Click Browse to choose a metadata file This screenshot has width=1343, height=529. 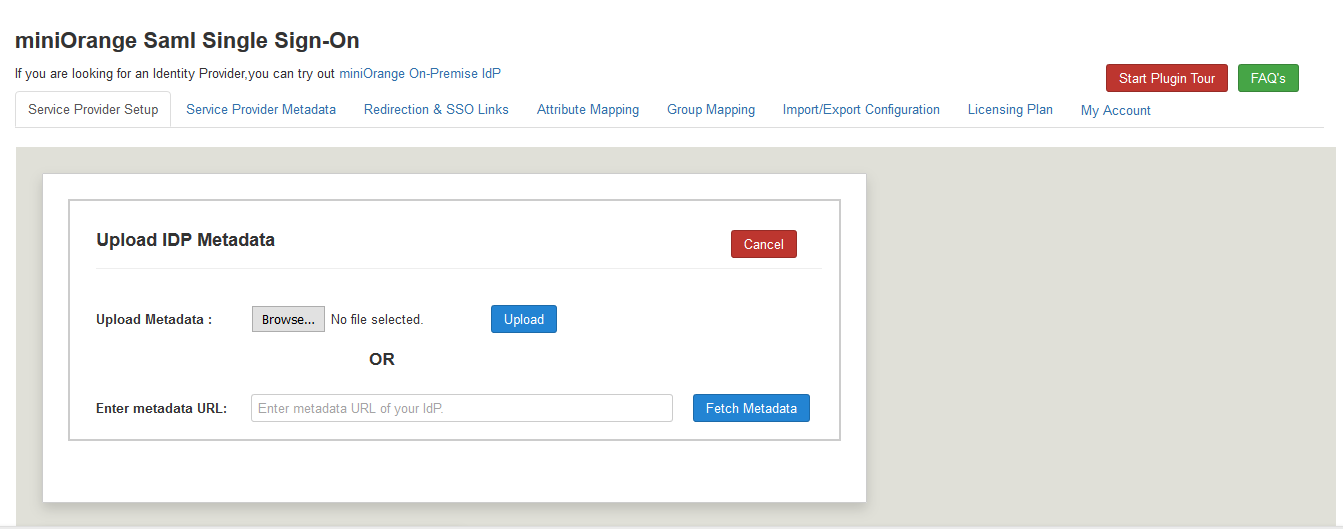288,319
